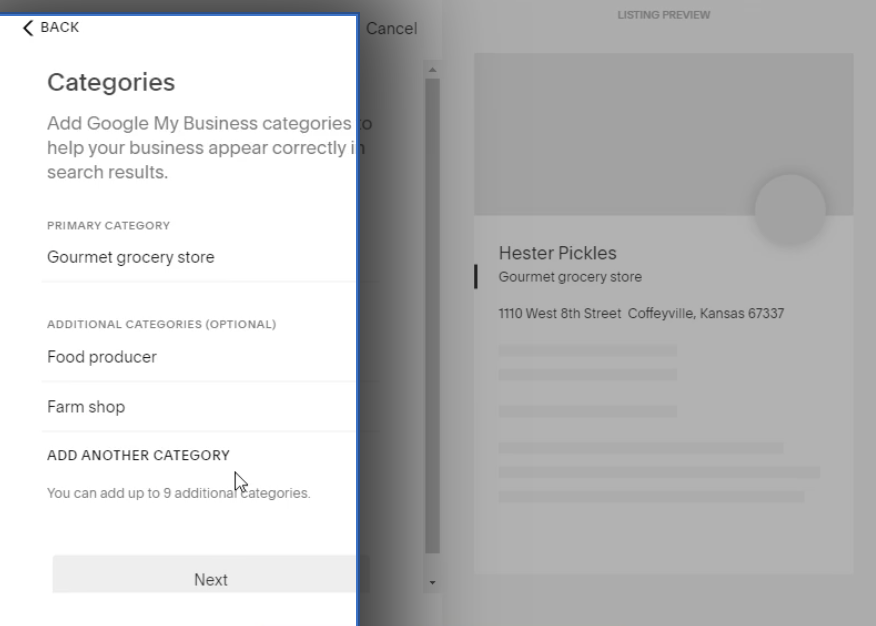Click the Primary Category label
The height and width of the screenshot is (626, 876).
pyautogui.click(x=108, y=225)
